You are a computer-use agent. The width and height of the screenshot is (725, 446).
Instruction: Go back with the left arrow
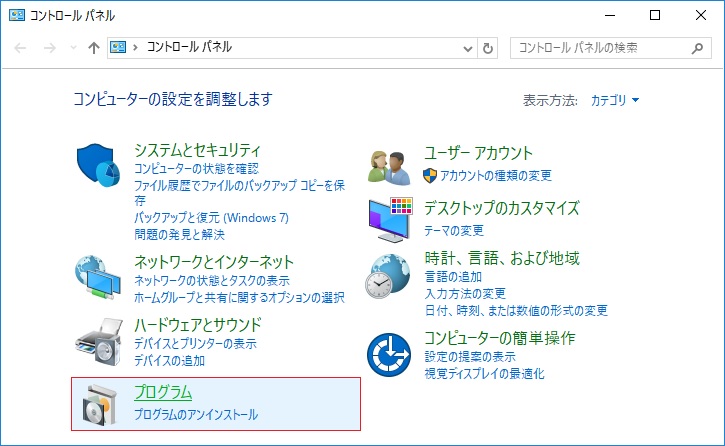click(20, 48)
